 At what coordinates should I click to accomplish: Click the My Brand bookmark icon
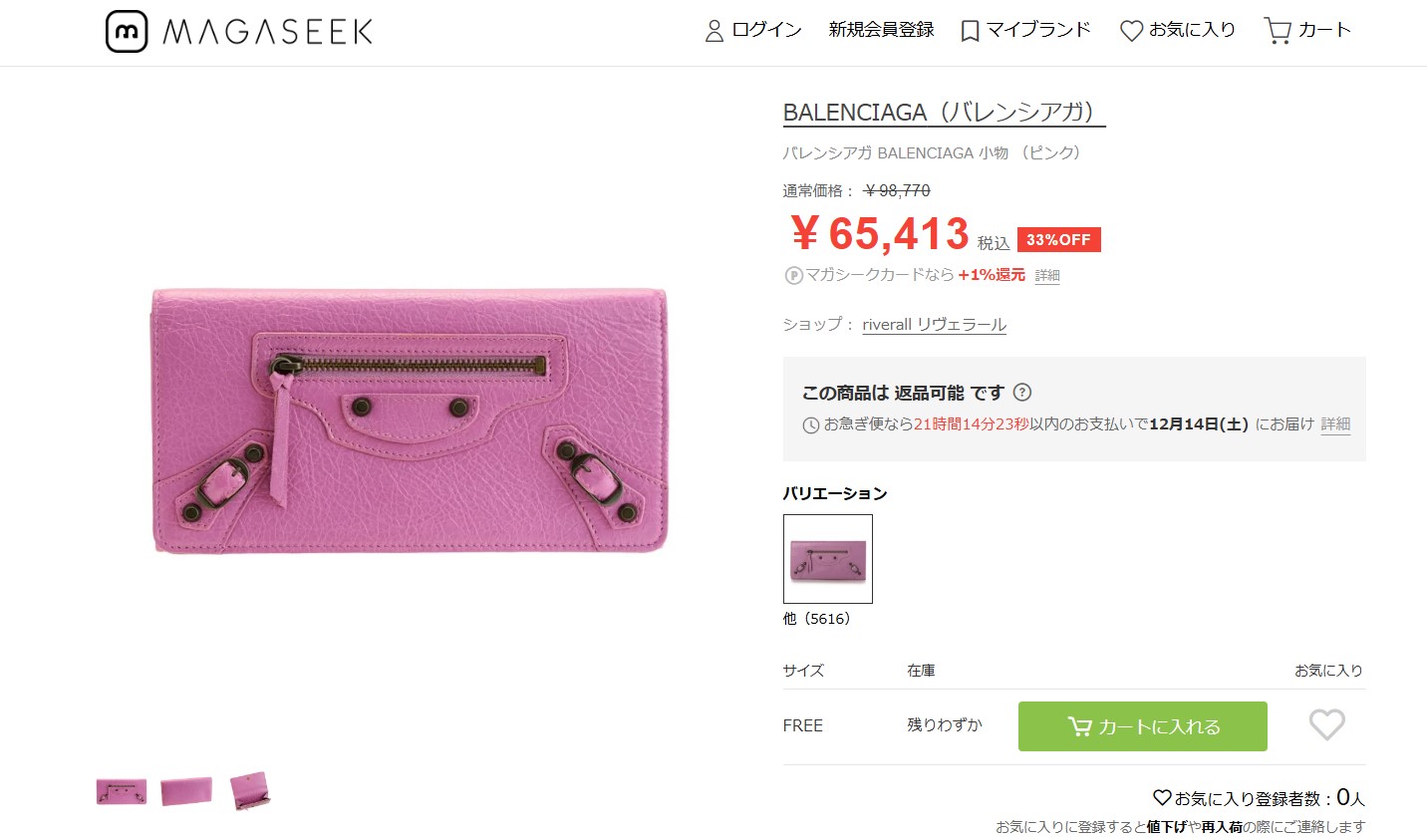coord(970,31)
